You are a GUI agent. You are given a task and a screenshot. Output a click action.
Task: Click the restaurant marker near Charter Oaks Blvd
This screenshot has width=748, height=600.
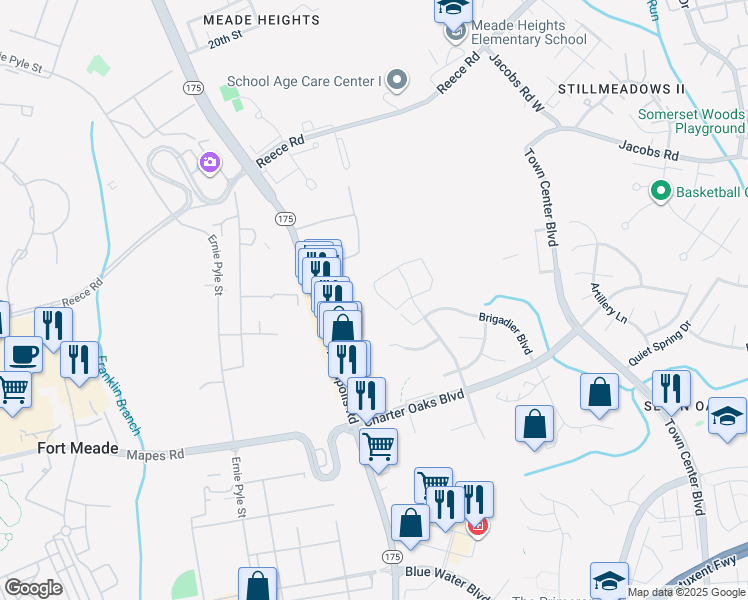(x=366, y=399)
